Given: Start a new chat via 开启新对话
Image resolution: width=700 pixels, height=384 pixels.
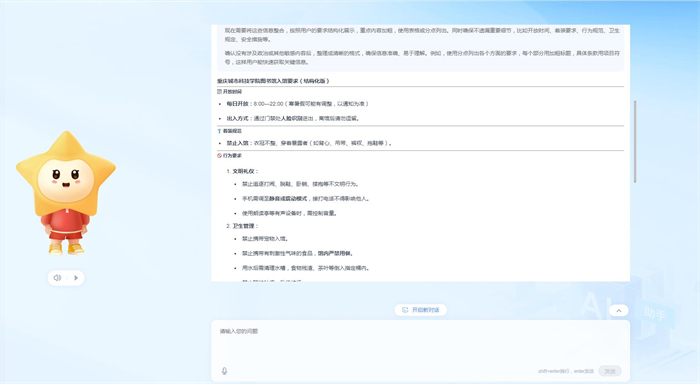Looking at the screenshot, I should pyautogui.click(x=421, y=310).
